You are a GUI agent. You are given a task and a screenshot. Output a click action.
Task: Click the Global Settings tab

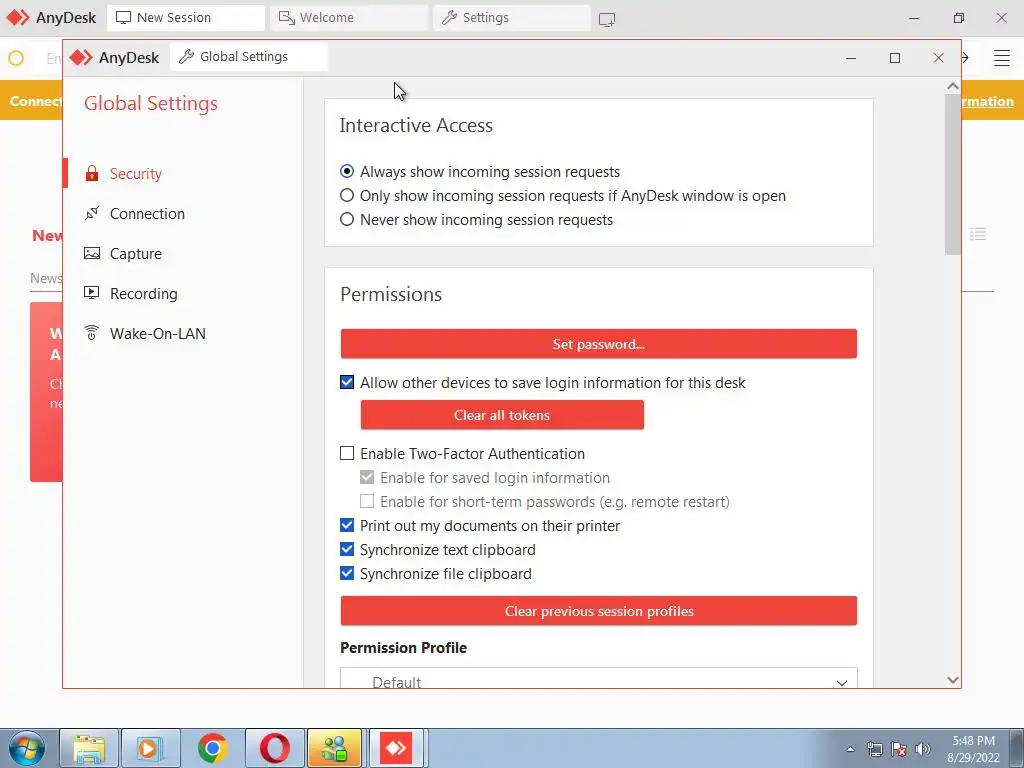coord(249,57)
